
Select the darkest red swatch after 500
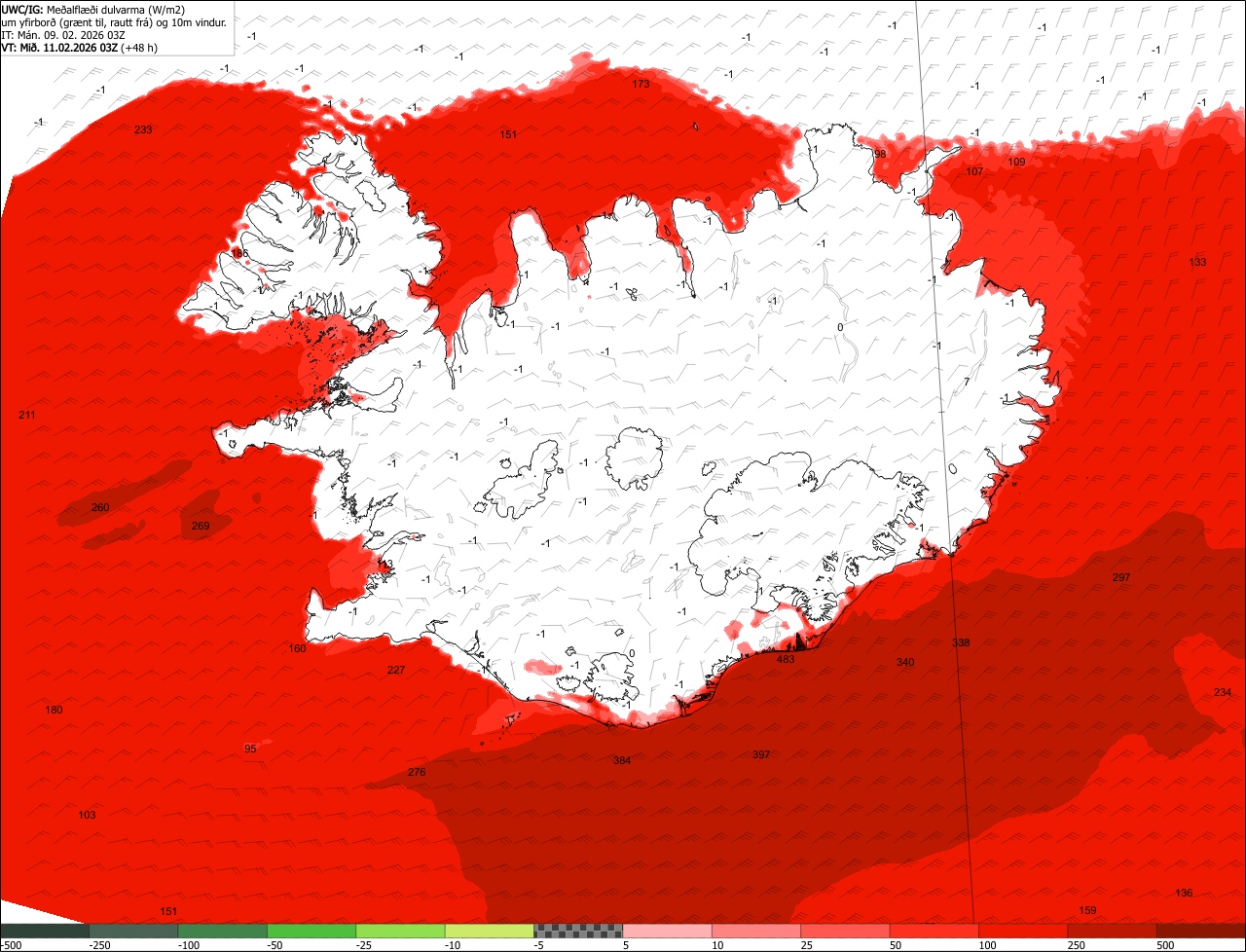pyautogui.click(x=1201, y=931)
